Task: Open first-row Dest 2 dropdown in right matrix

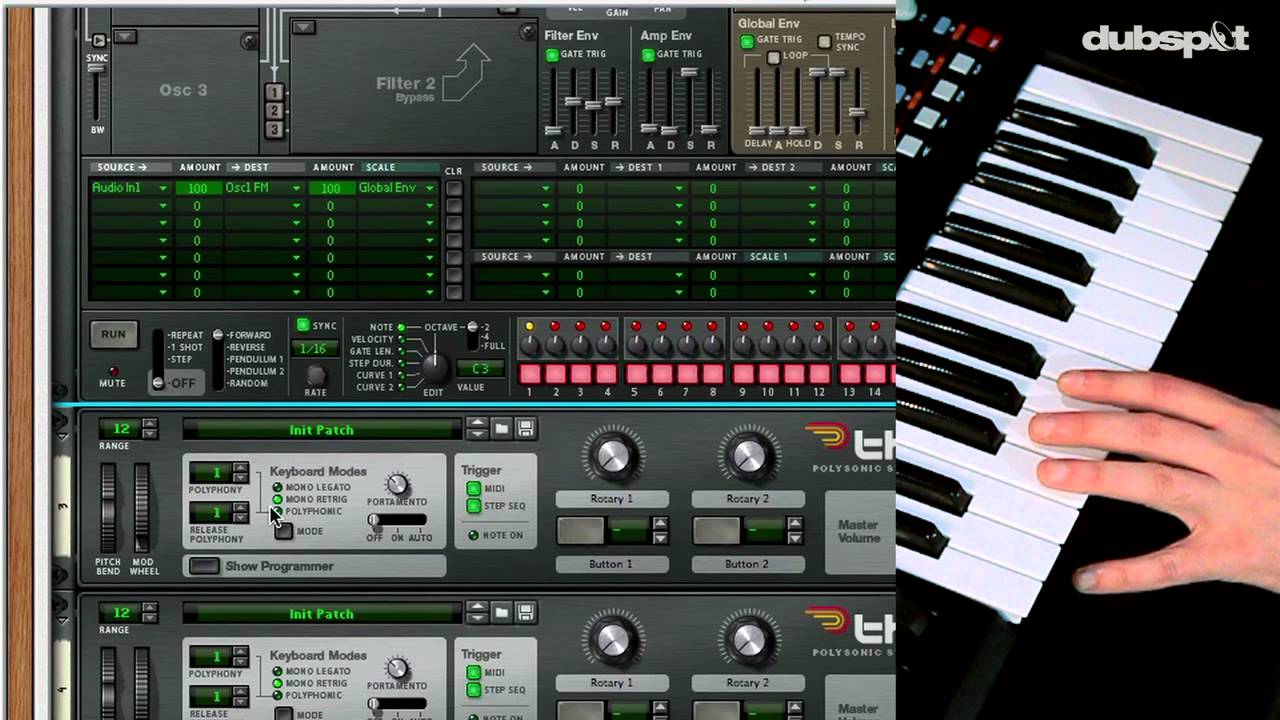Action: 812,188
